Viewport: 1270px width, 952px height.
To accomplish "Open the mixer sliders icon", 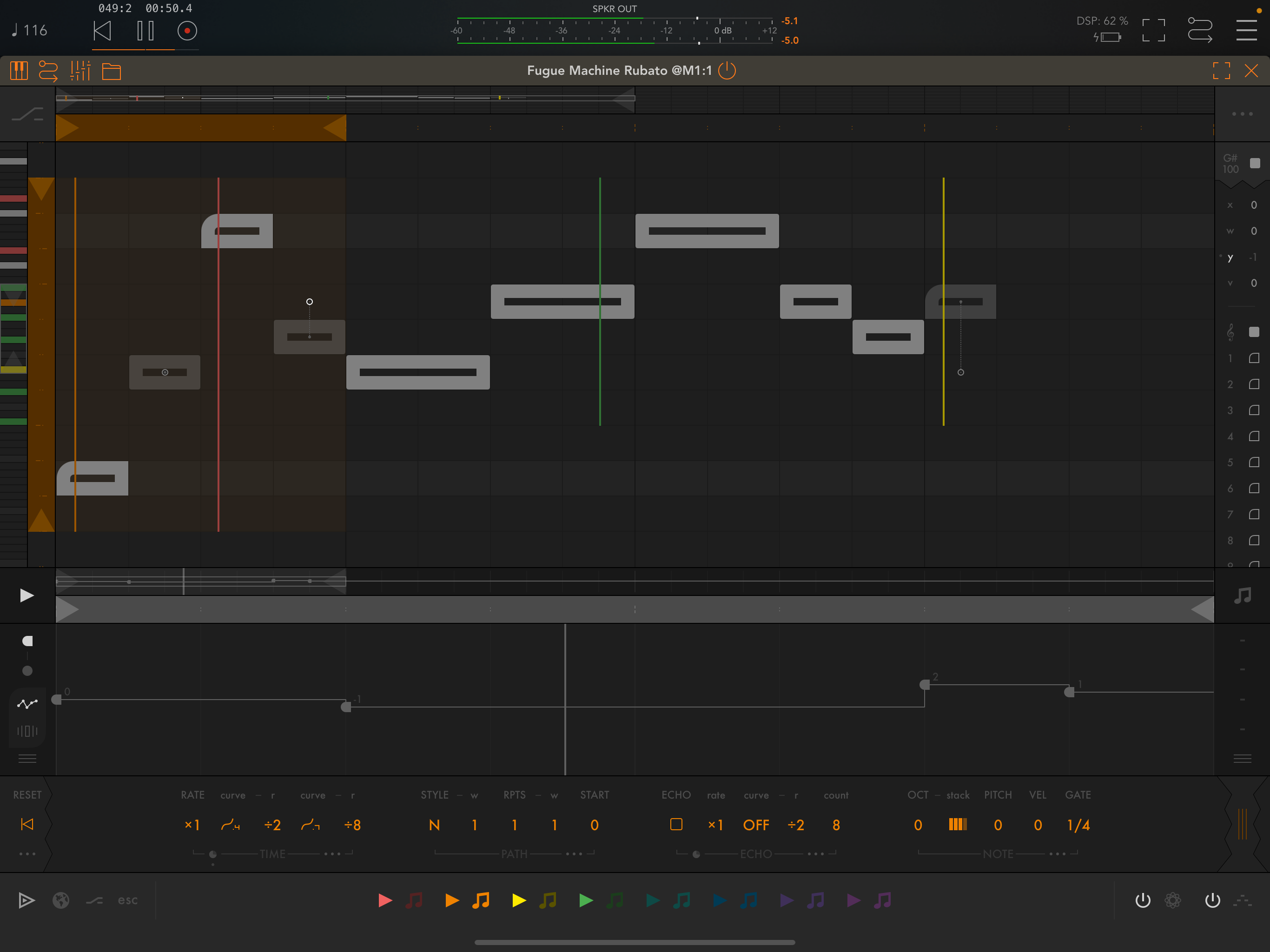I will 80,71.
